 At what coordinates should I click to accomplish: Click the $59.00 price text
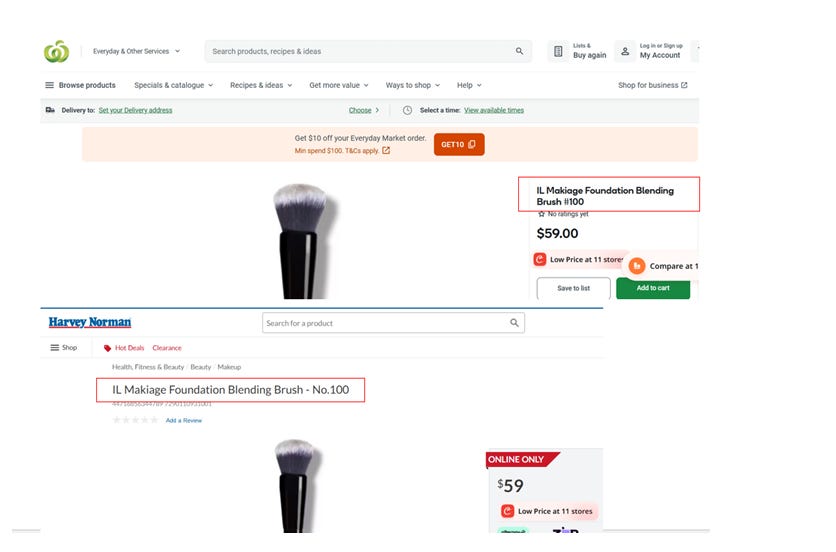pos(557,233)
